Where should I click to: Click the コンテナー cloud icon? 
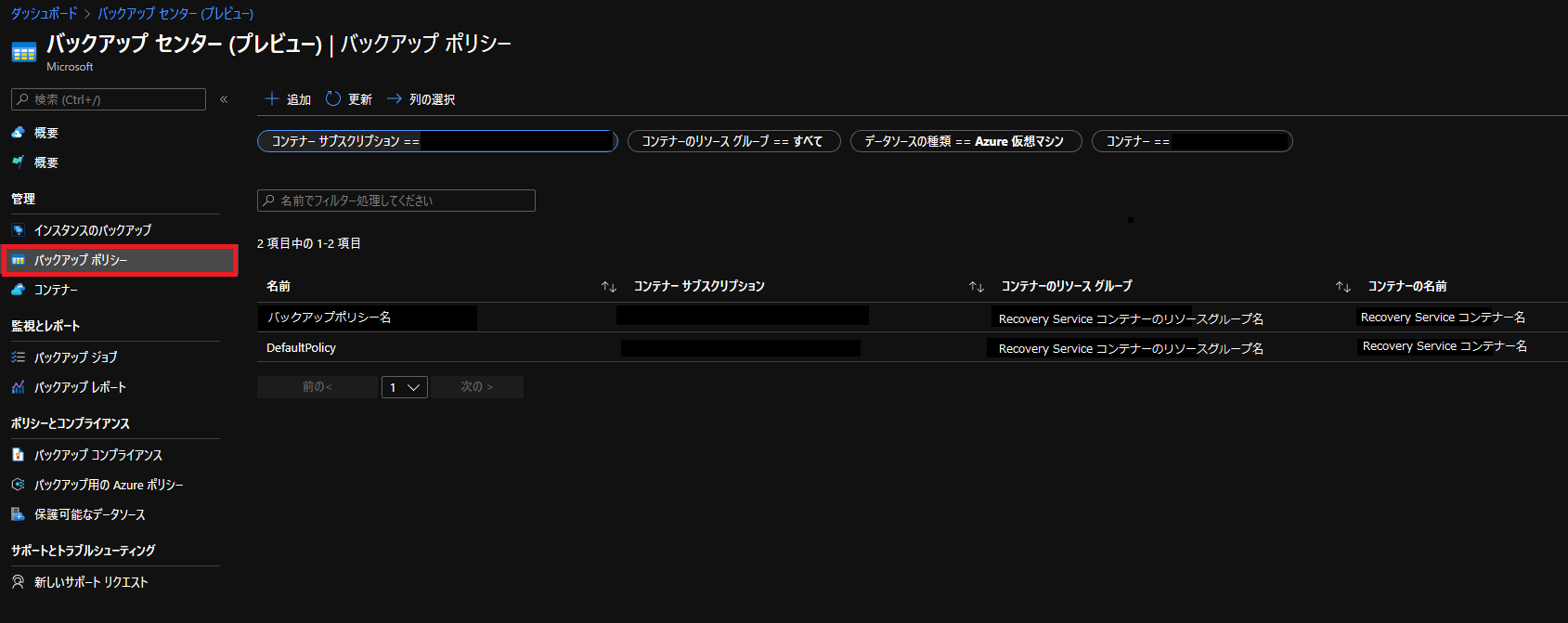coord(18,290)
